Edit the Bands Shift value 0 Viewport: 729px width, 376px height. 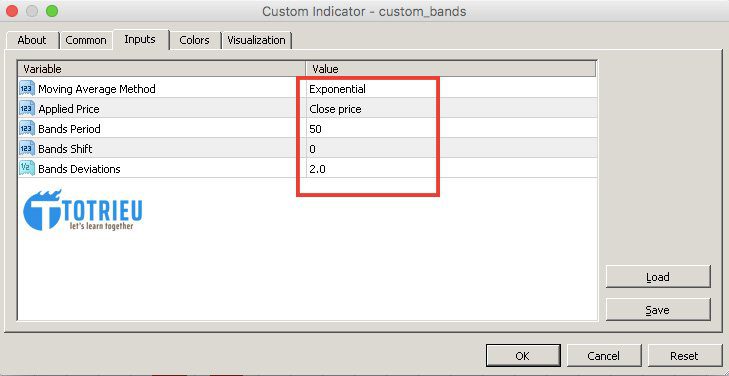tap(312, 149)
